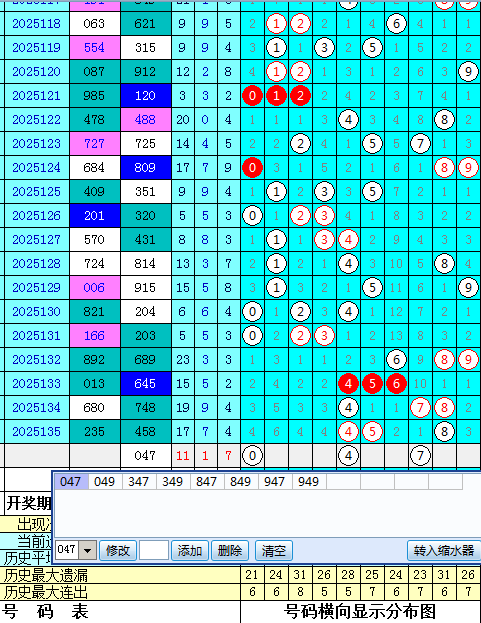Image resolution: width=481 pixels, height=623 pixels.
Task: Select number 049 in the candidate list
Action: (x=104, y=482)
